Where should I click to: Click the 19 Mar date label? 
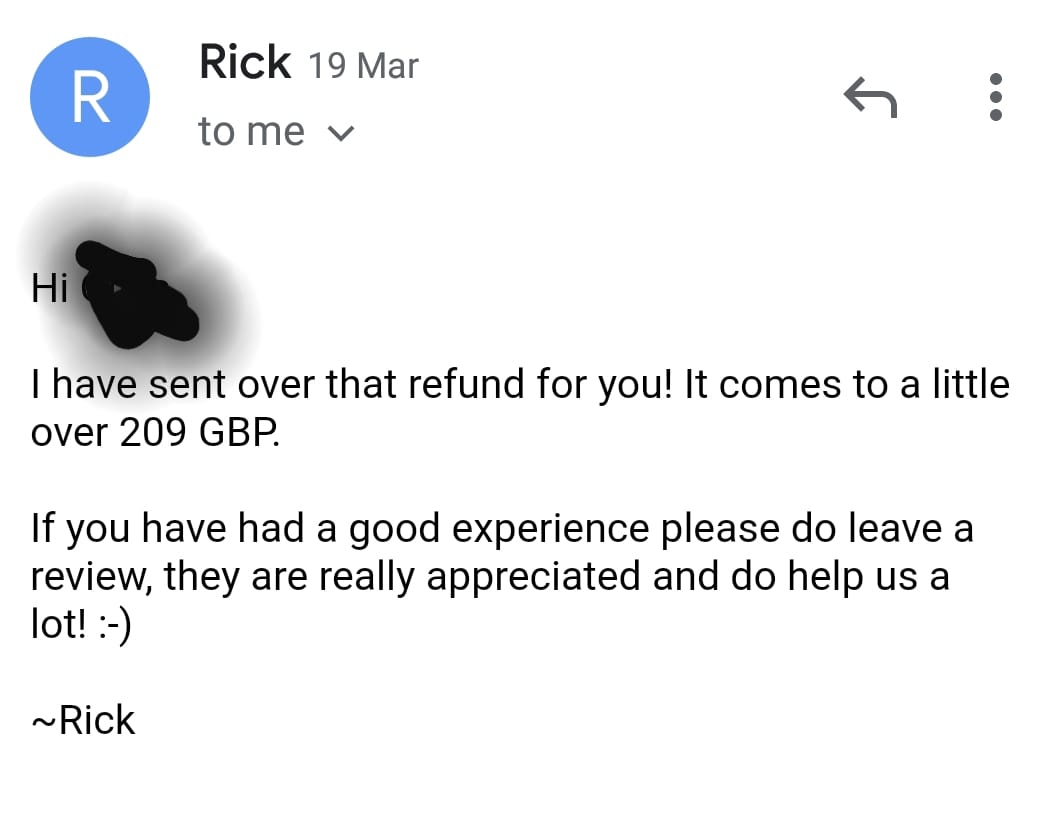click(x=364, y=66)
